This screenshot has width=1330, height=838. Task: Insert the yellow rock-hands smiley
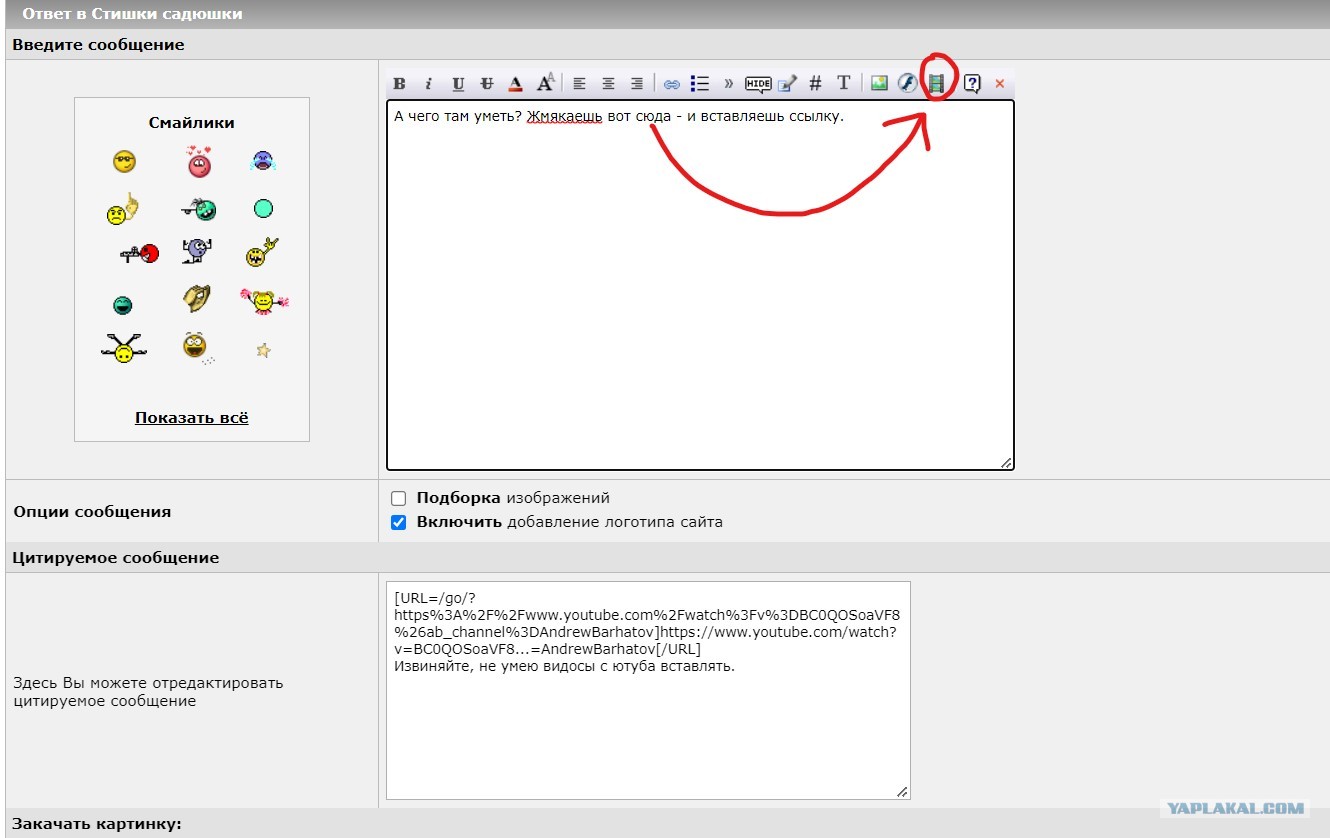pyautogui.click(x=261, y=252)
